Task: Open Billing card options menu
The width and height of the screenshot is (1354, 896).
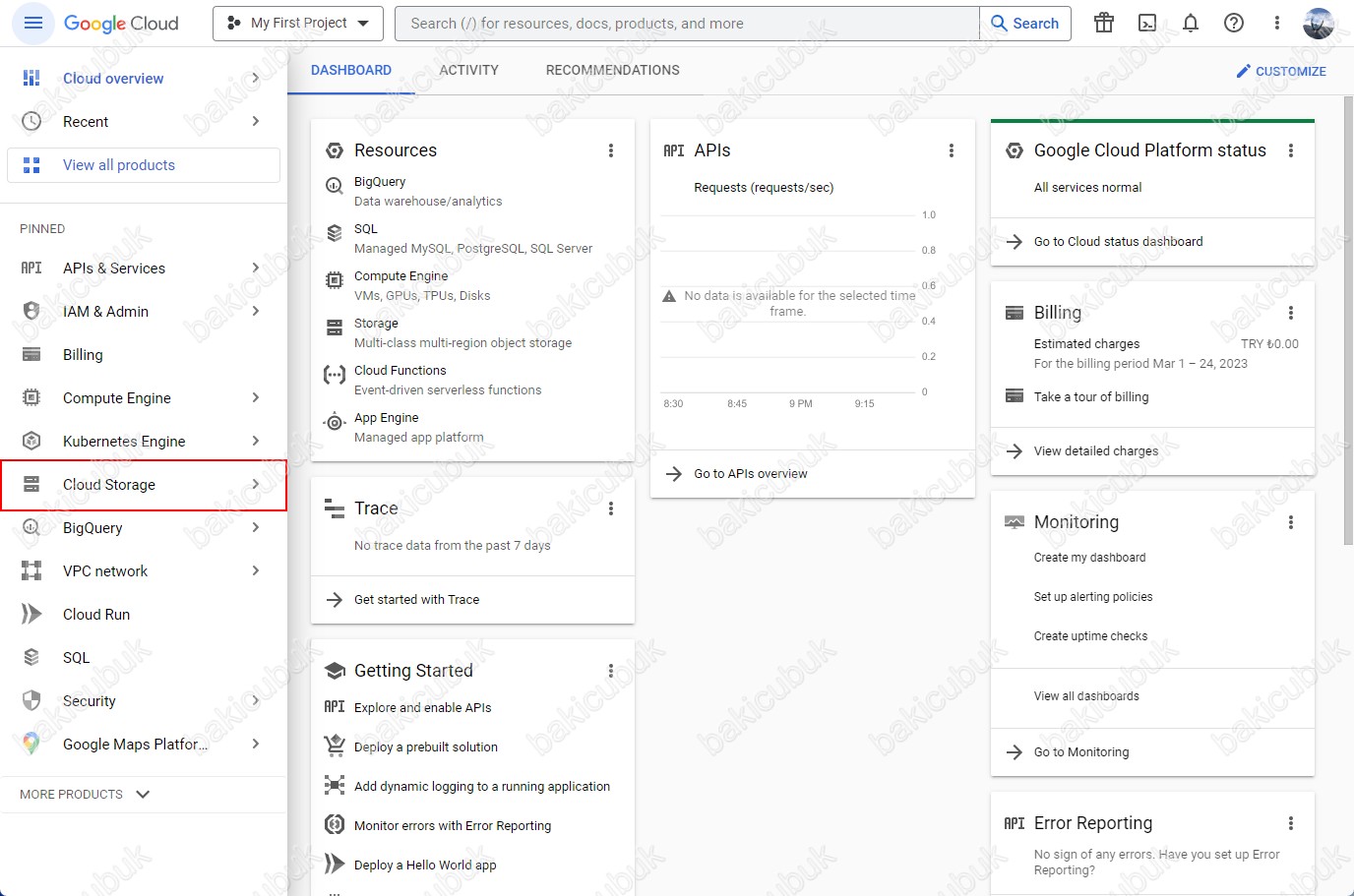Action: (x=1291, y=313)
